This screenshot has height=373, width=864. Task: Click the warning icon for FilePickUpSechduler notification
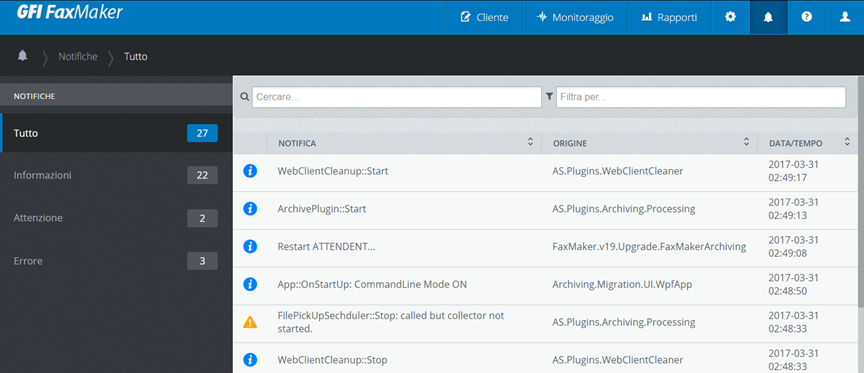coord(250,322)
